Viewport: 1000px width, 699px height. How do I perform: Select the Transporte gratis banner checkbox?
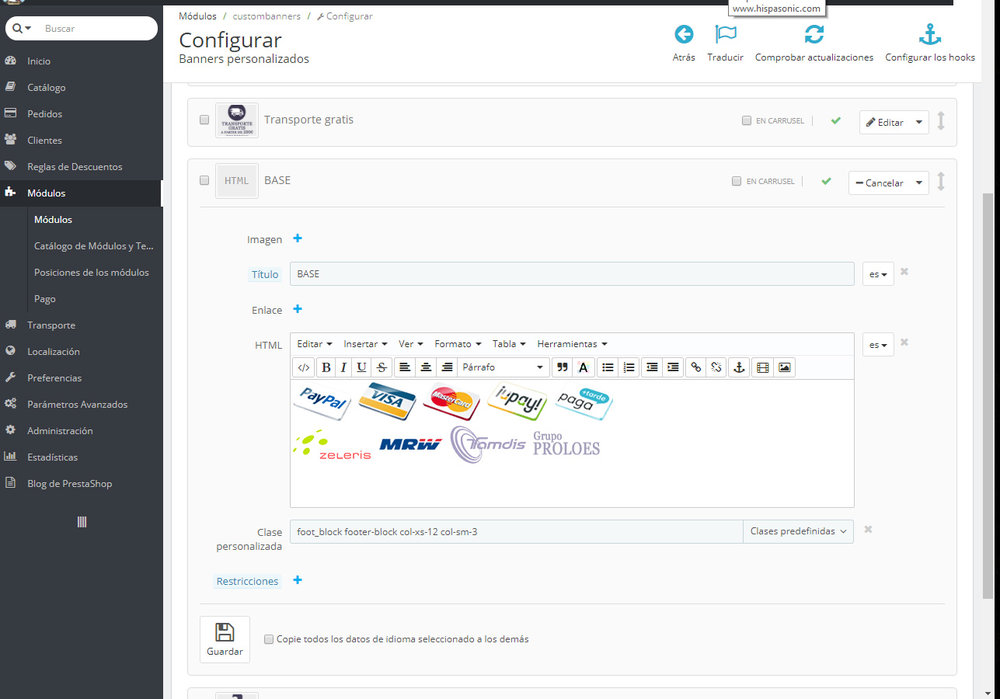[204, 120]
